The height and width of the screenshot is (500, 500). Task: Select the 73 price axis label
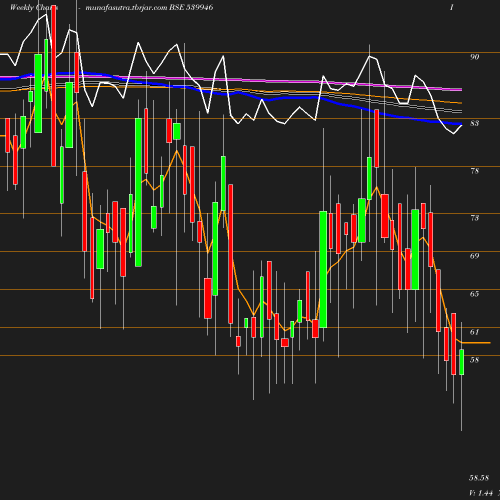[475, 218]
